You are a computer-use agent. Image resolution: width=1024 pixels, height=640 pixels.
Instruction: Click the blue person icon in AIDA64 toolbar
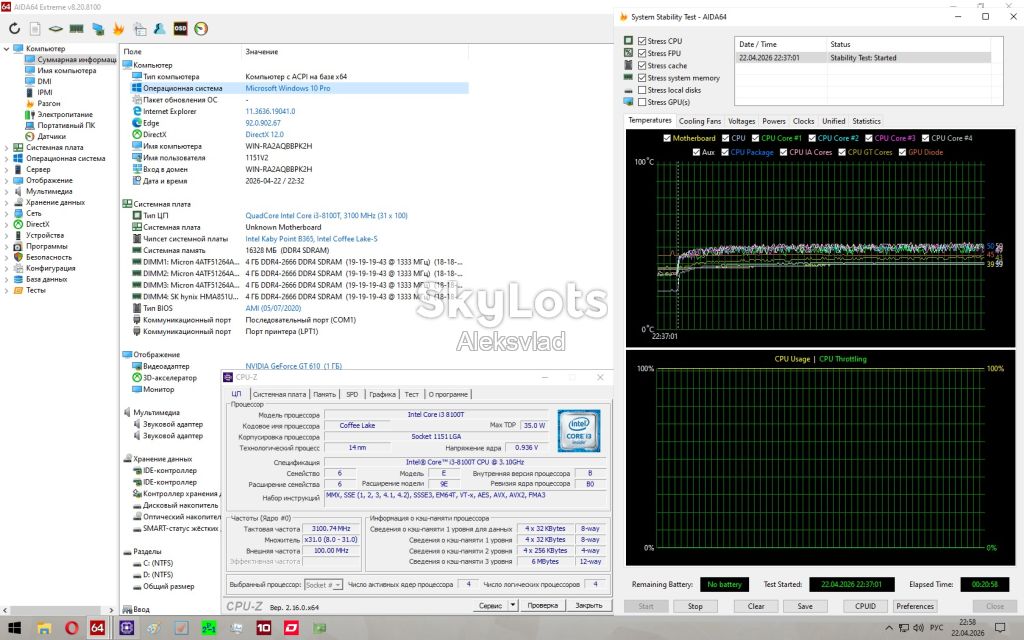tap(159, 29)
